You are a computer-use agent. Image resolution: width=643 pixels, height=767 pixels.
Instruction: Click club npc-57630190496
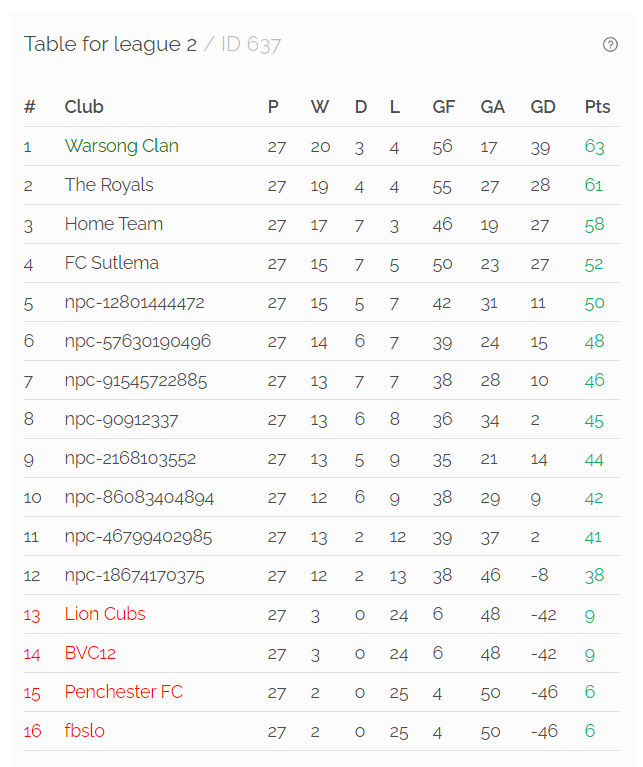tap(138, 341)
